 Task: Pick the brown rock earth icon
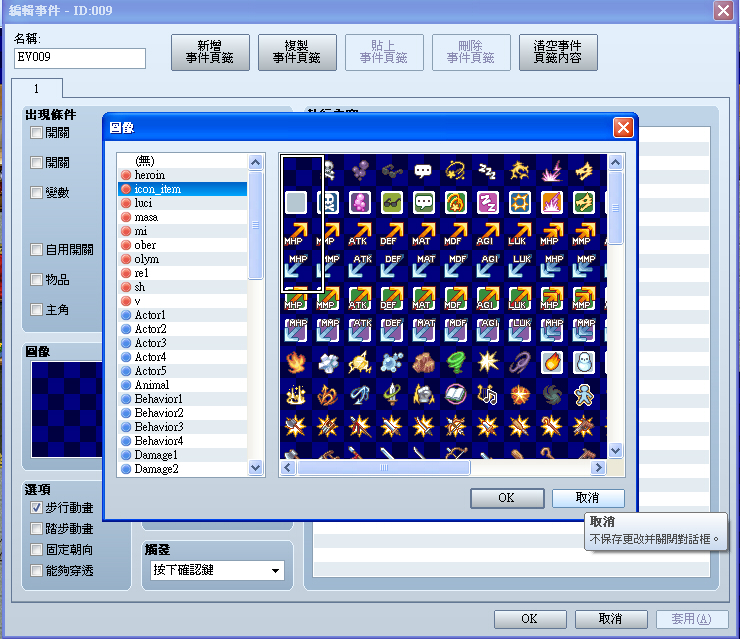pos(424,362)
